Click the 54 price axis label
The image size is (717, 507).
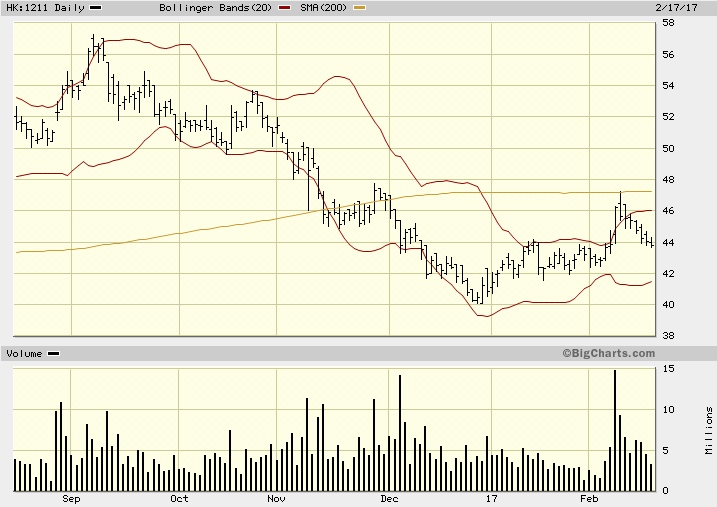tap(668, 85)
